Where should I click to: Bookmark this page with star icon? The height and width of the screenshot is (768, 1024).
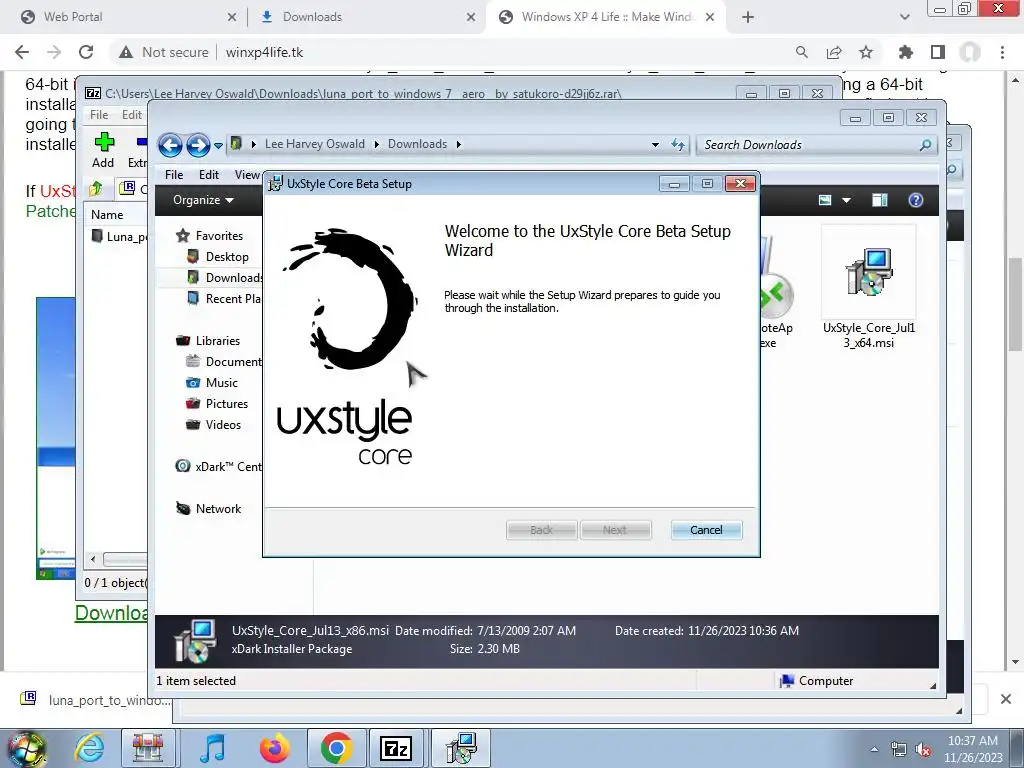click(866, 52)
